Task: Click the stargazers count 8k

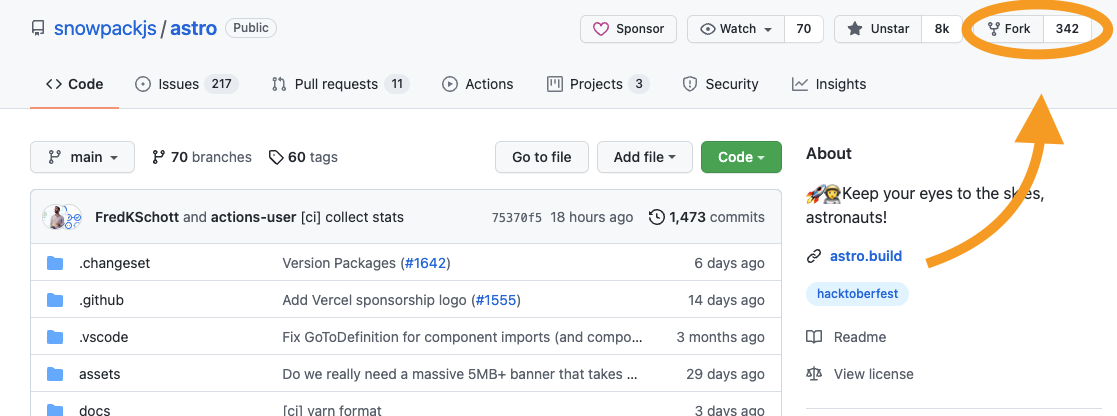Action: click(941, 29)
